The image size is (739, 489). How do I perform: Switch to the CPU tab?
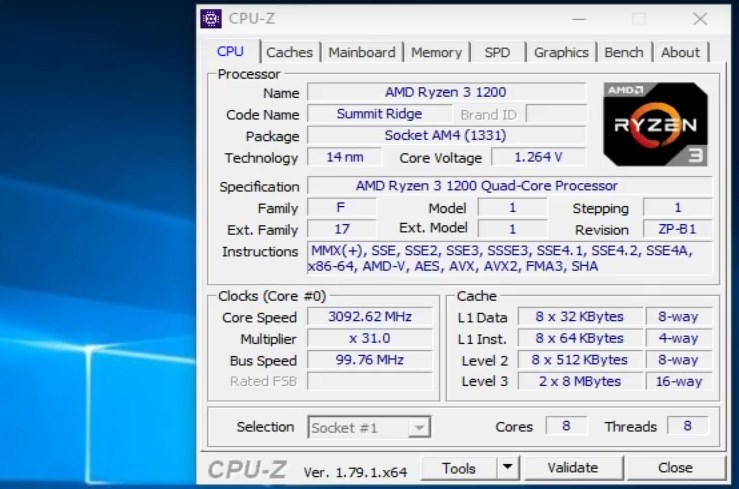click(230, 51)
